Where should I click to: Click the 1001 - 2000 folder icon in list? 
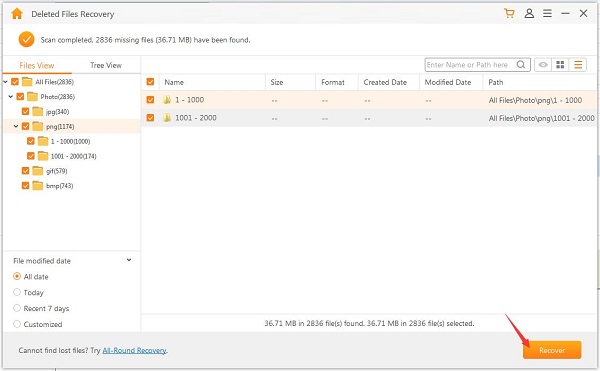[x=167, y=118]
